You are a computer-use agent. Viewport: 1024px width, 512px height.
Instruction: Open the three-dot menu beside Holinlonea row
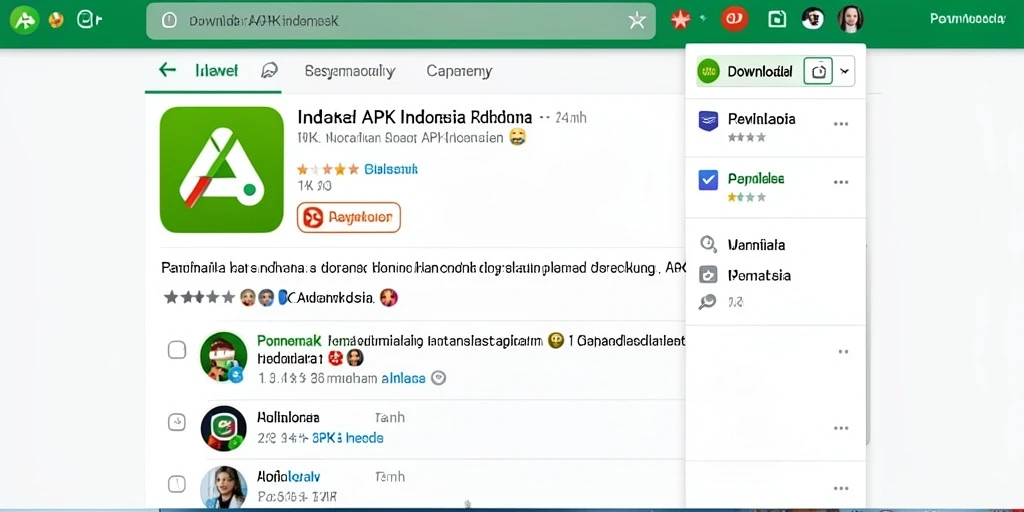[x=841, y=429]
